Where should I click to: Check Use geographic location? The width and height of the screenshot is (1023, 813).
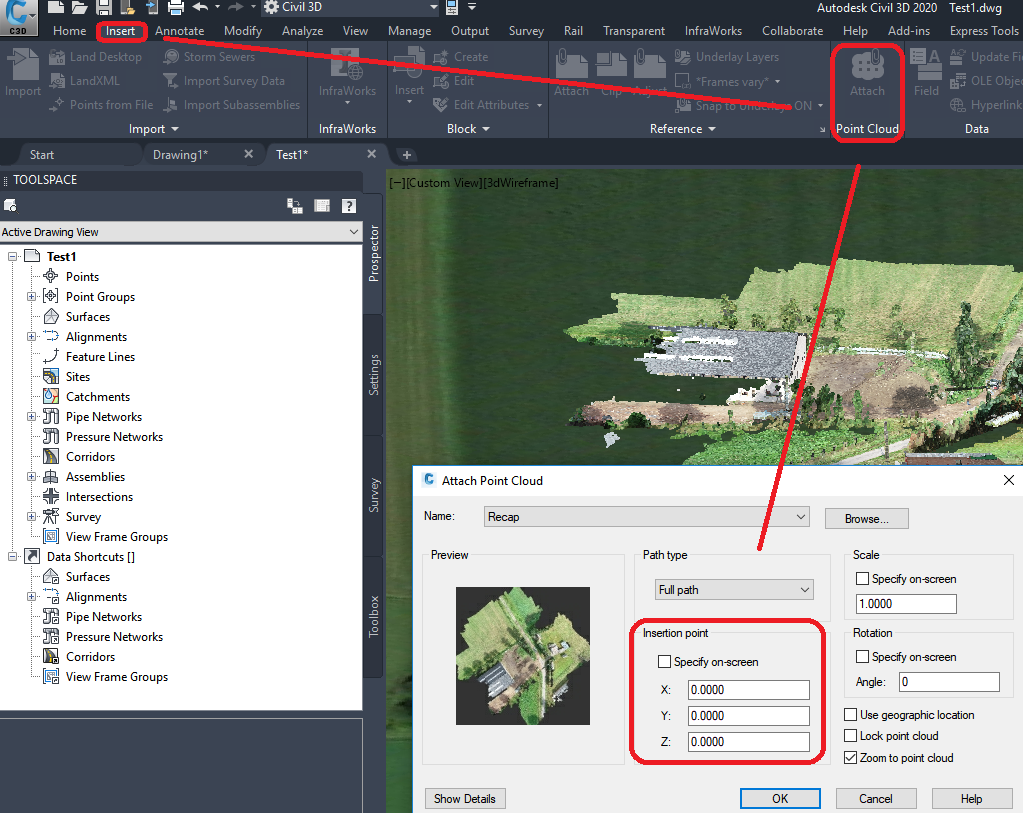pos(850,714)
